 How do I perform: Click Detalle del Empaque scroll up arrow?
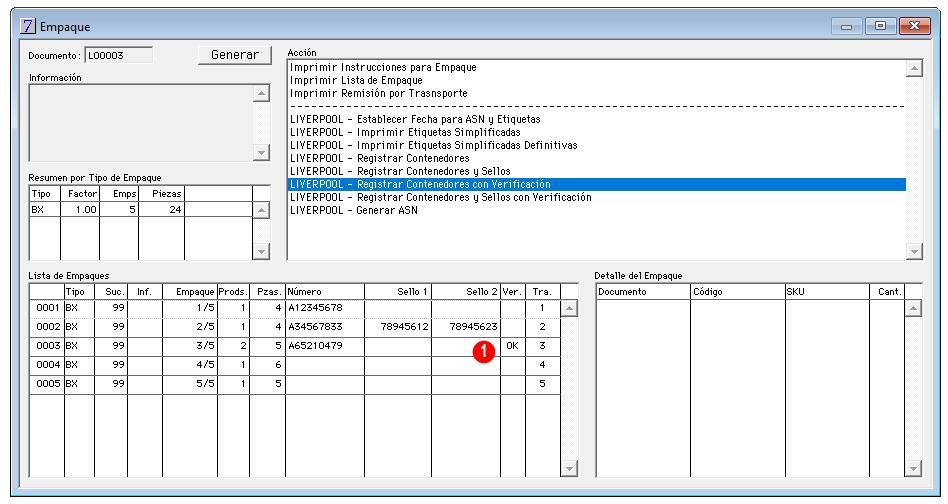tap(913, 309)
